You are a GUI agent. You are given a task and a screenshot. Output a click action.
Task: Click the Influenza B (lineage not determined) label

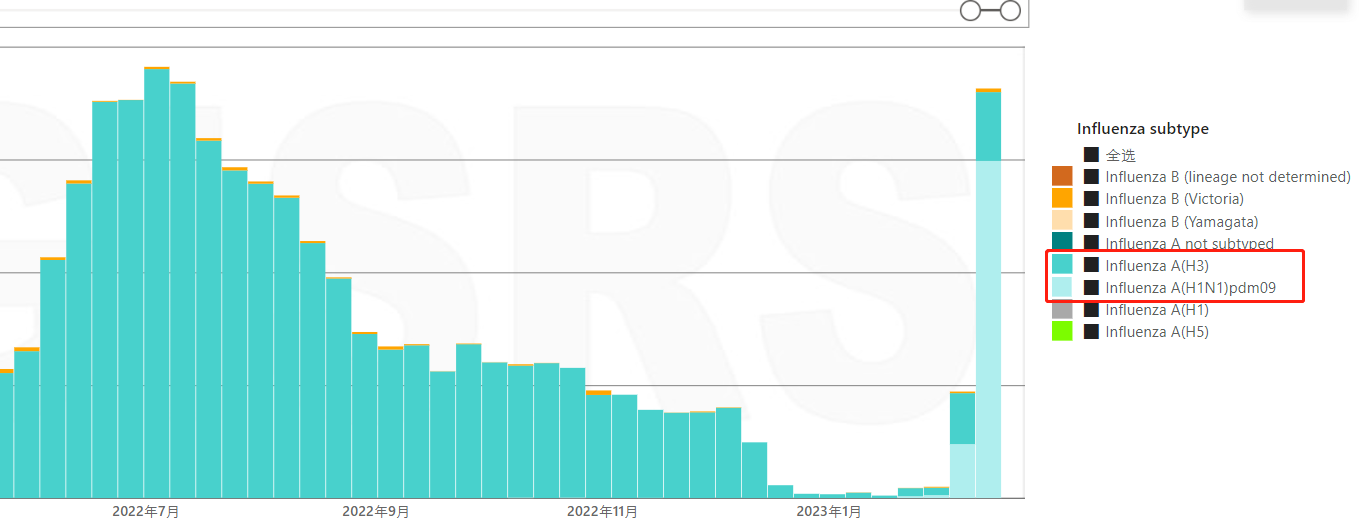[1227, 177]
